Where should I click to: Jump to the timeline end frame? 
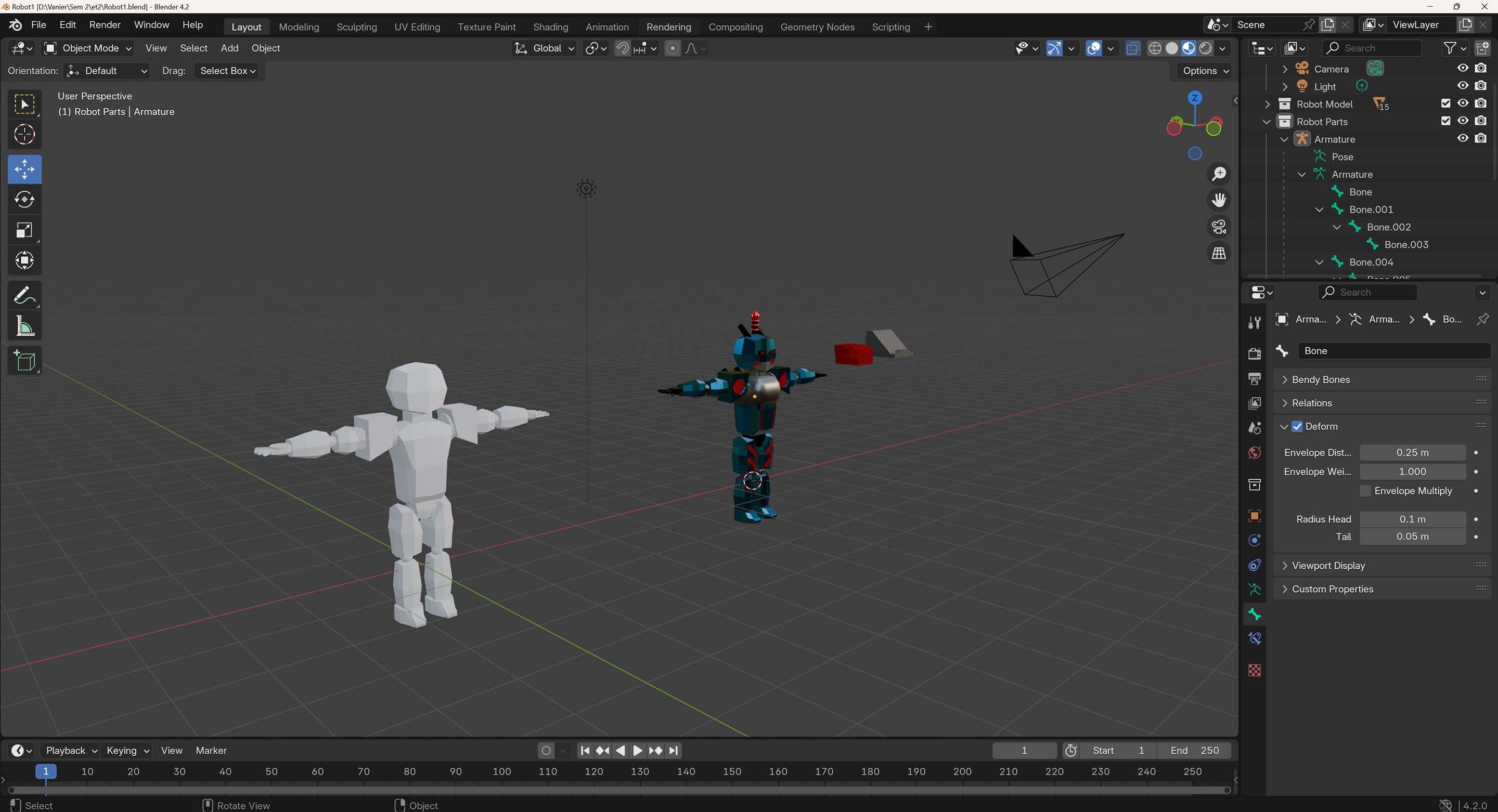click(674, 751)
